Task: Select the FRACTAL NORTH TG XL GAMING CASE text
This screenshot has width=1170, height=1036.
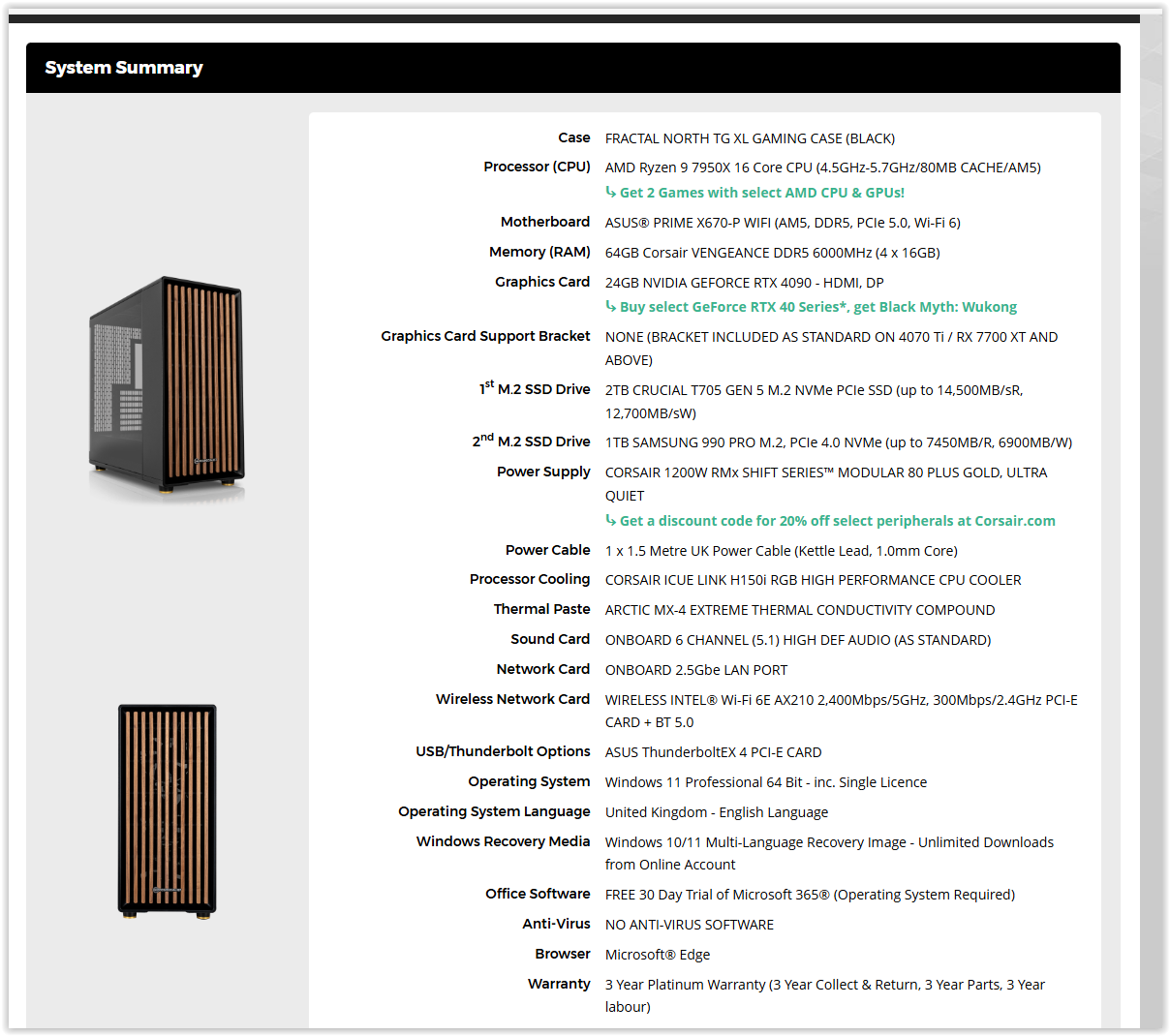Action: (750, 138)
